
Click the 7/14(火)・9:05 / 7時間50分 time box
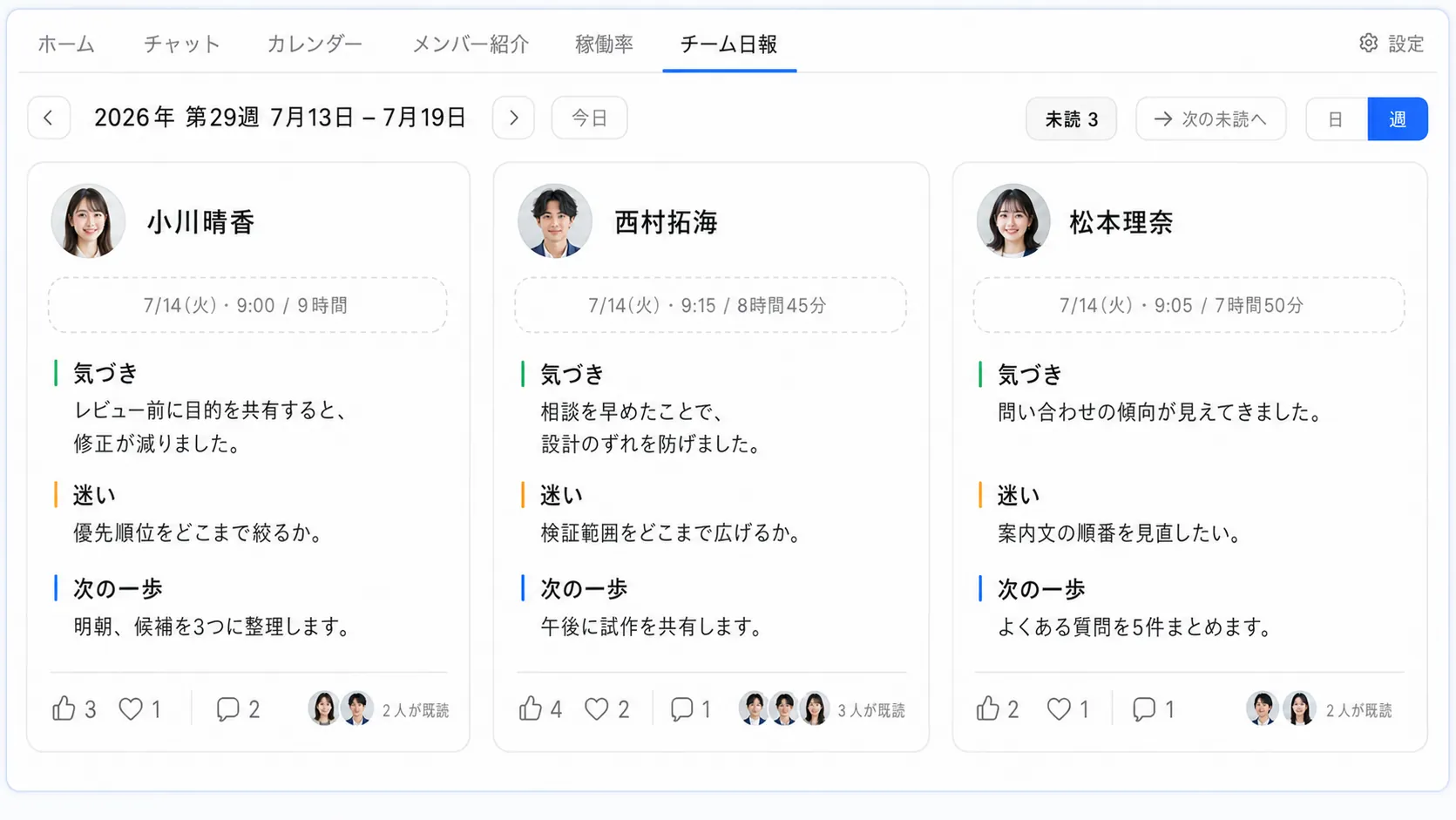coord(1189,305)
